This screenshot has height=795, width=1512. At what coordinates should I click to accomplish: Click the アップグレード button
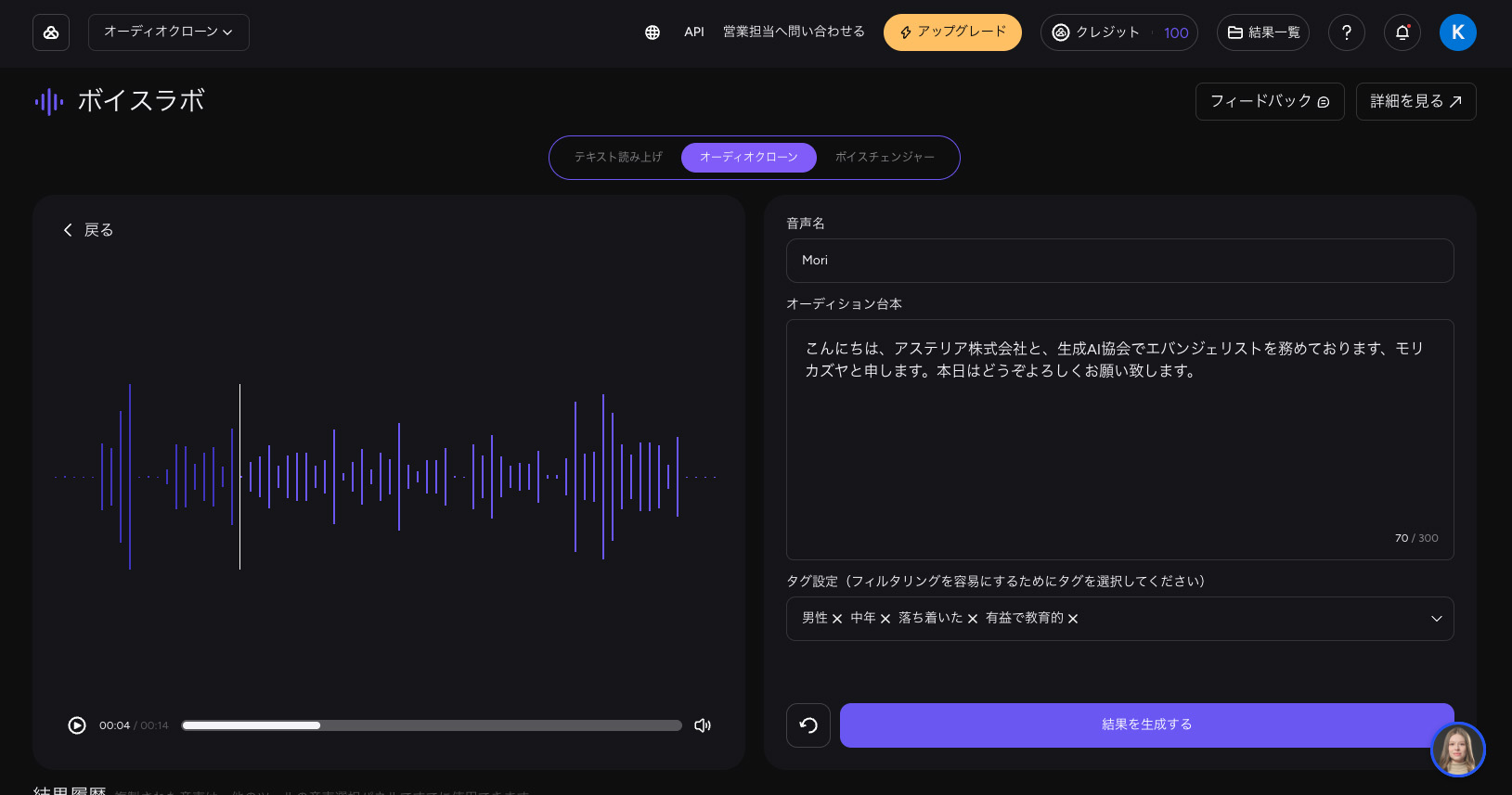952,32
